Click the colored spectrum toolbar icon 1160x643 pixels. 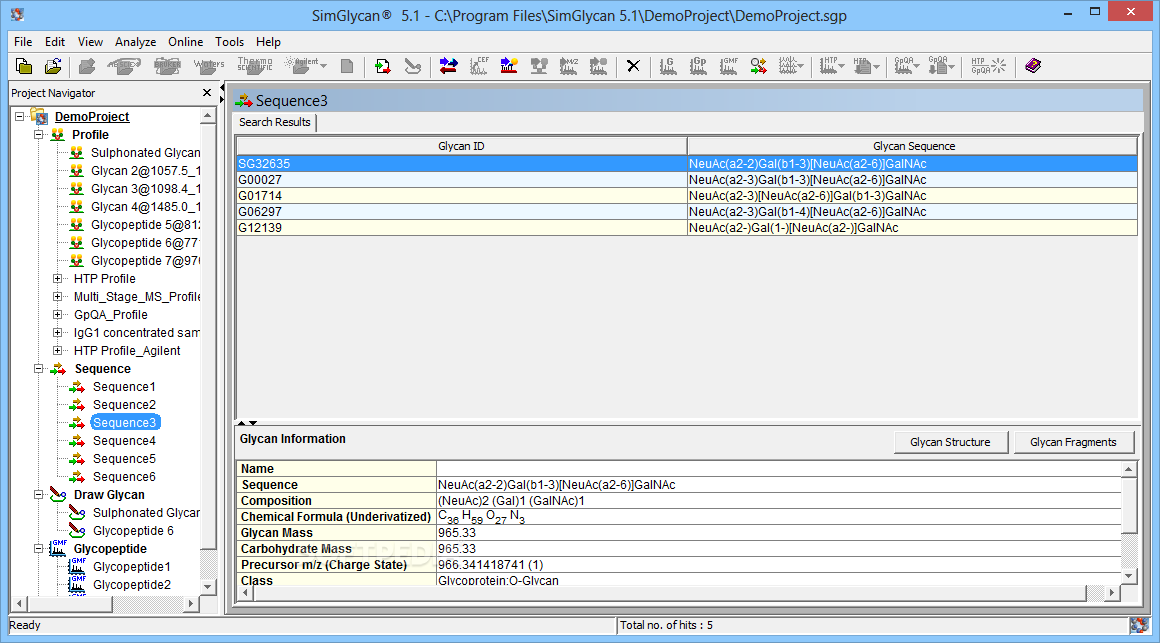pos(509,67)
